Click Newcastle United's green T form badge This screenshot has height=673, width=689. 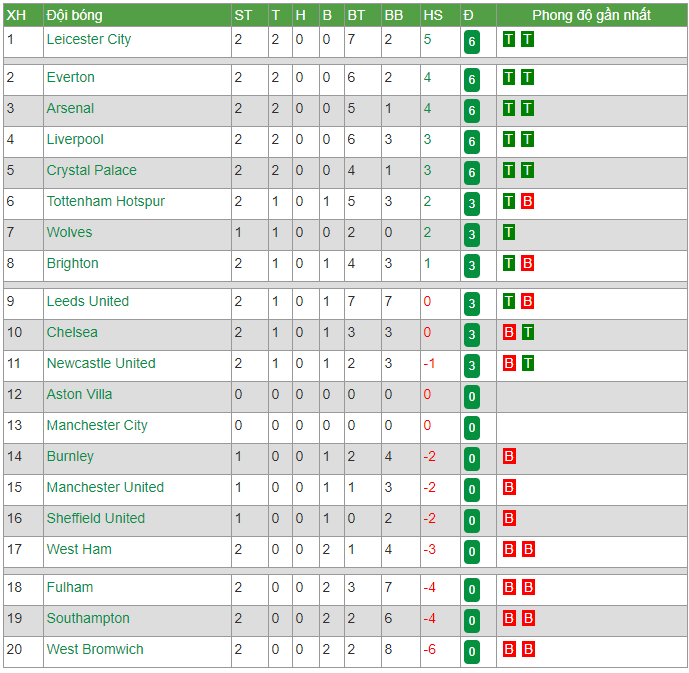(x=527, y=364)
